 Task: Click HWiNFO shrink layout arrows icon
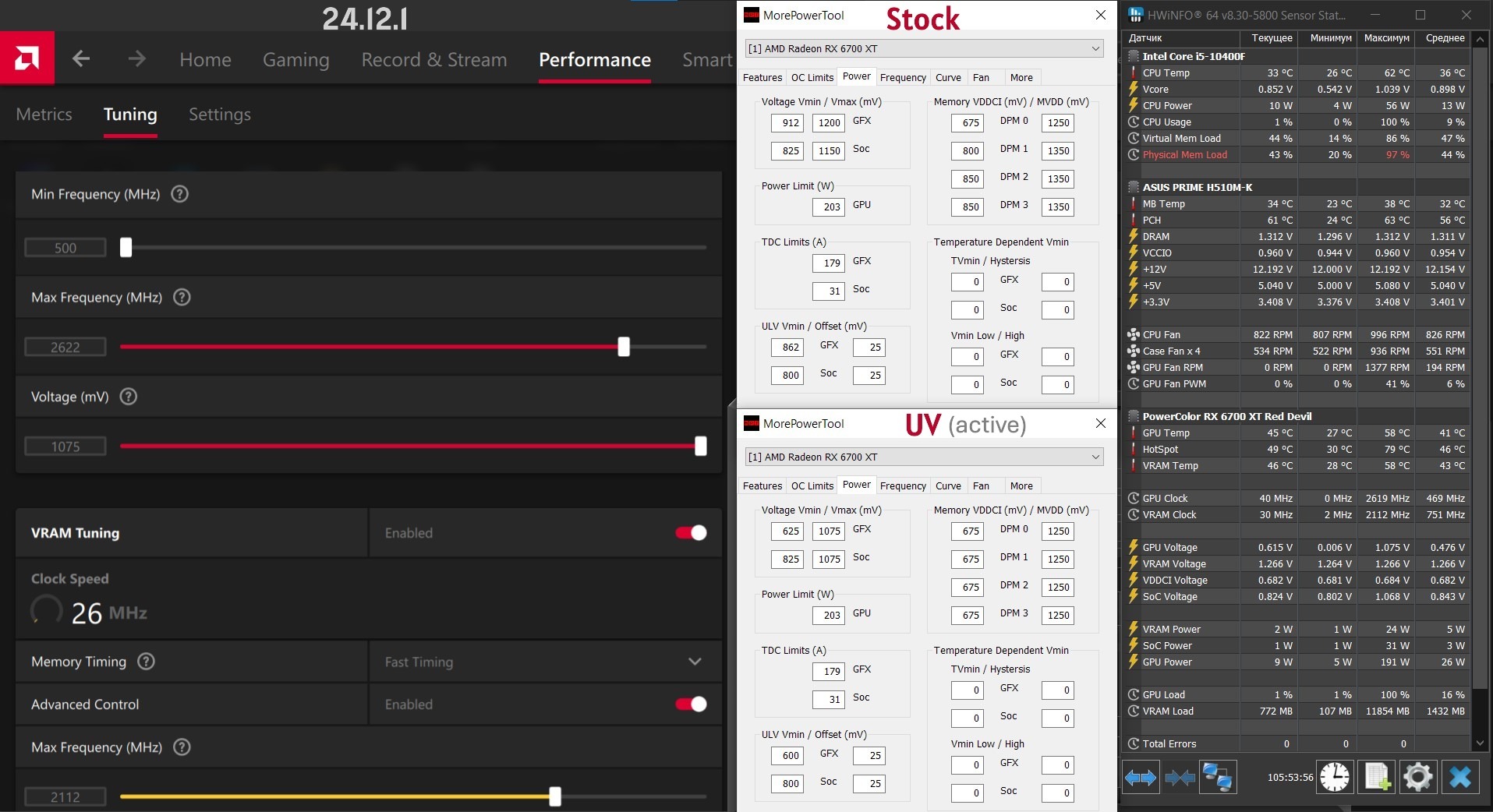[x=1180, y=777]
